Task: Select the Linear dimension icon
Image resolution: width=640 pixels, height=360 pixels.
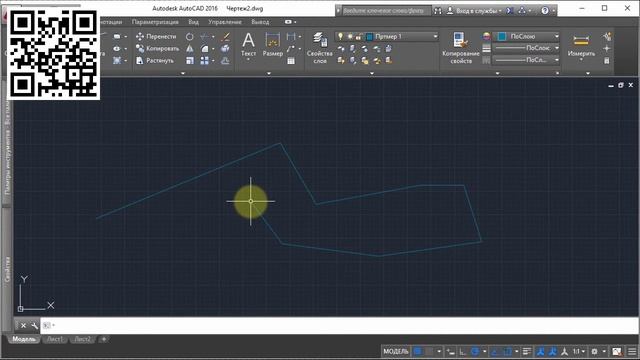Action: 291,37
